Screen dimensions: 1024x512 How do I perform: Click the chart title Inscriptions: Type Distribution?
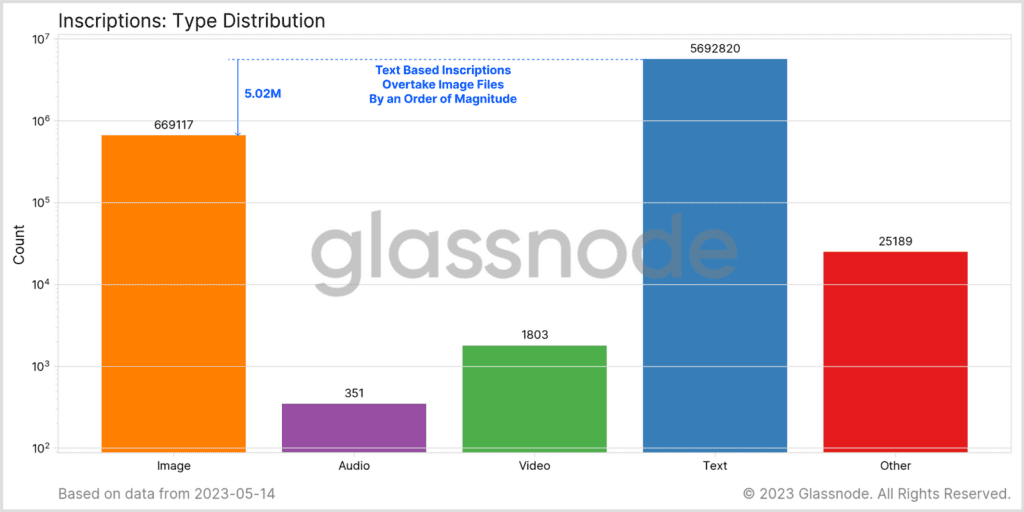[191, 20]
